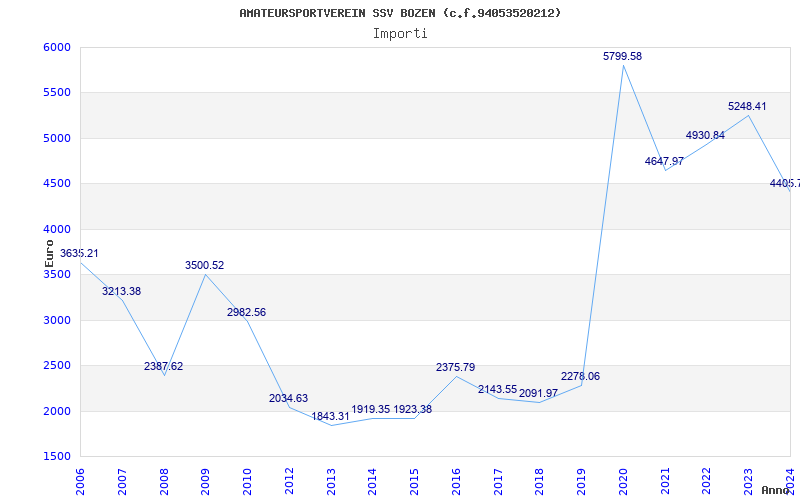Select the 5799.58 data label
The height and width of the screenshot is (500, 800).
(x=622, y=56)
